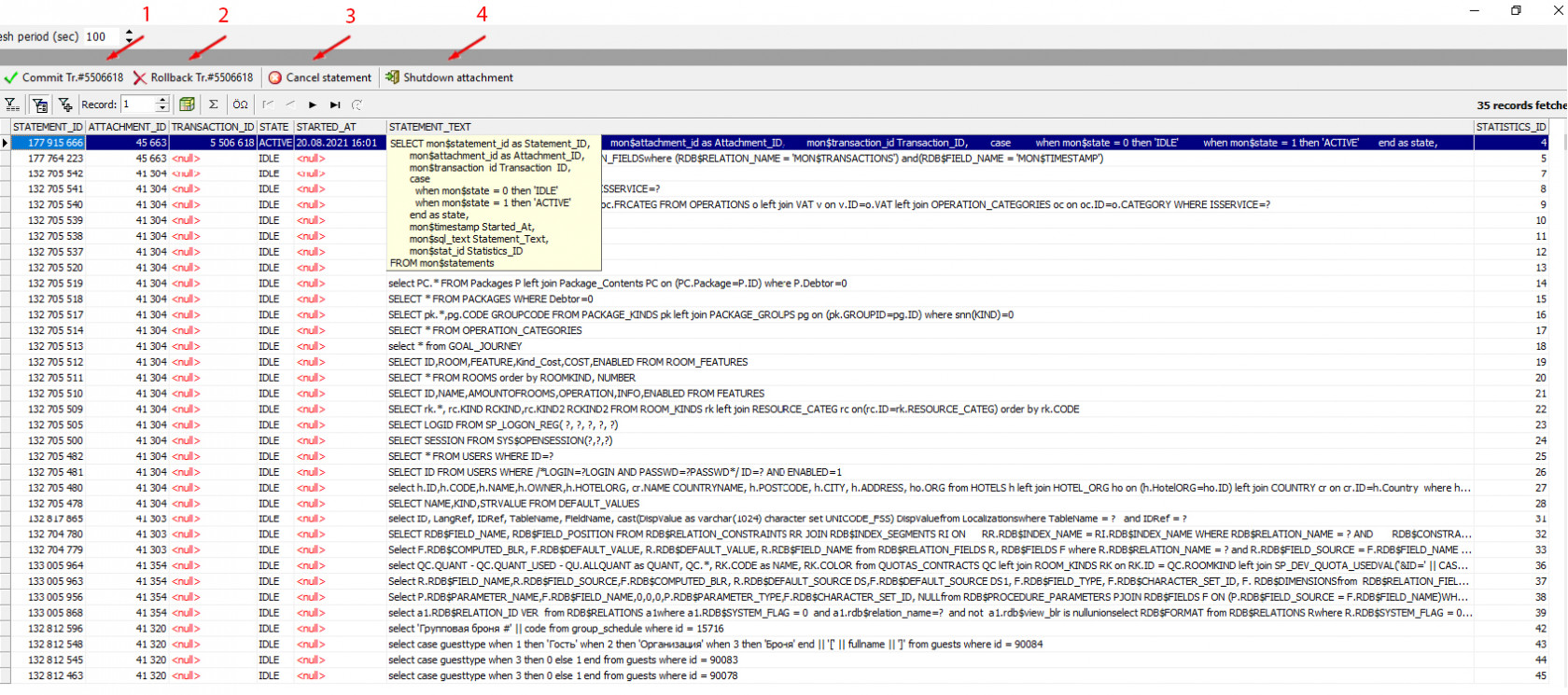Click the Record number field

138,104
